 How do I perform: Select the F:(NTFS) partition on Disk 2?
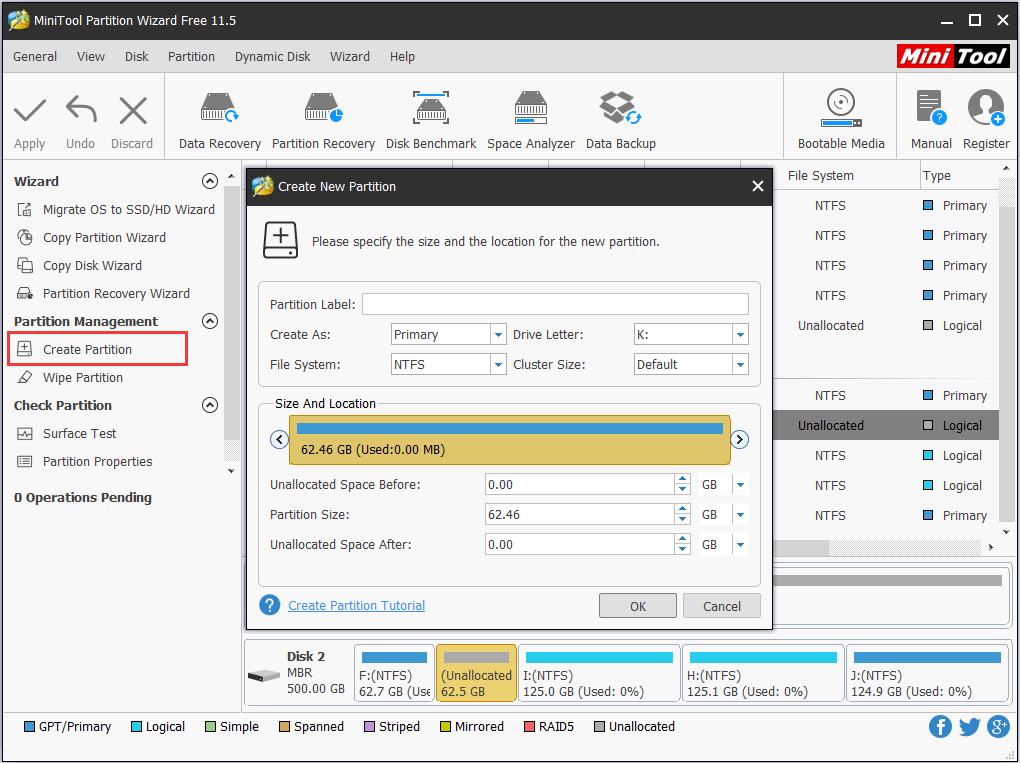[394, 673]
